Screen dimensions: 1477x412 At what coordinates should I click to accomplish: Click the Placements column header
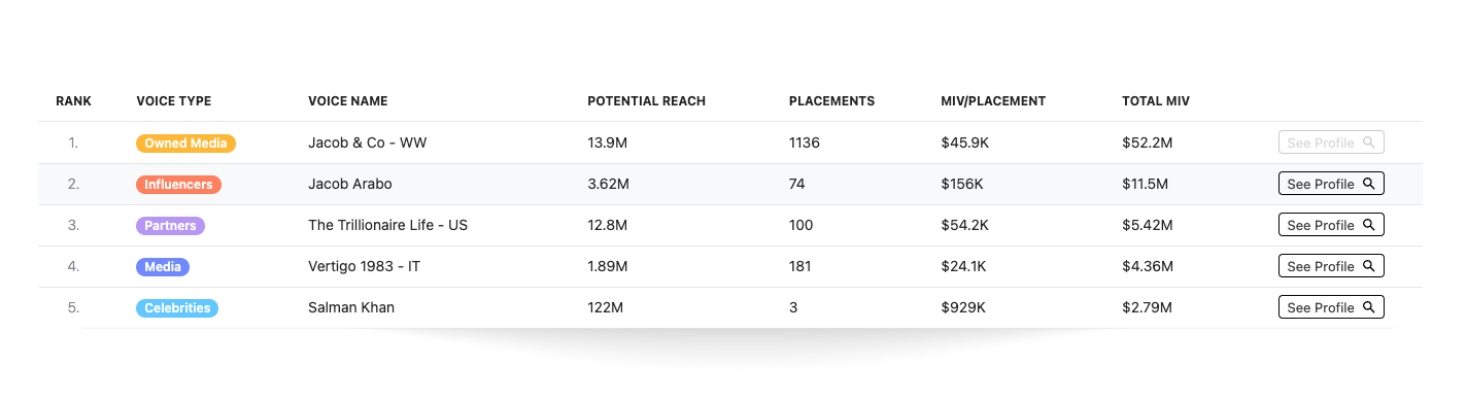coord(831,101)
